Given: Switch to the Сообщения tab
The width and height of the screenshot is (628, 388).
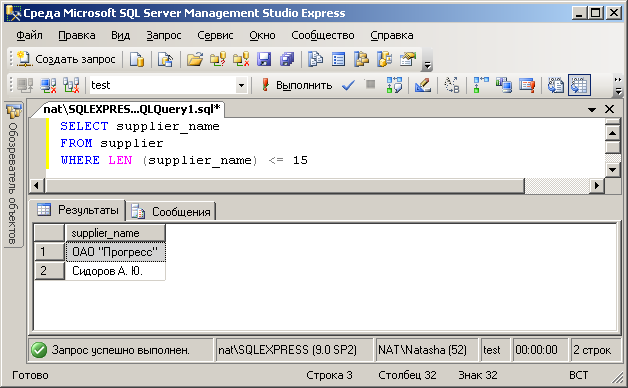Looking at the screenshot, I should pyautogui.click(x=171, y=211).
